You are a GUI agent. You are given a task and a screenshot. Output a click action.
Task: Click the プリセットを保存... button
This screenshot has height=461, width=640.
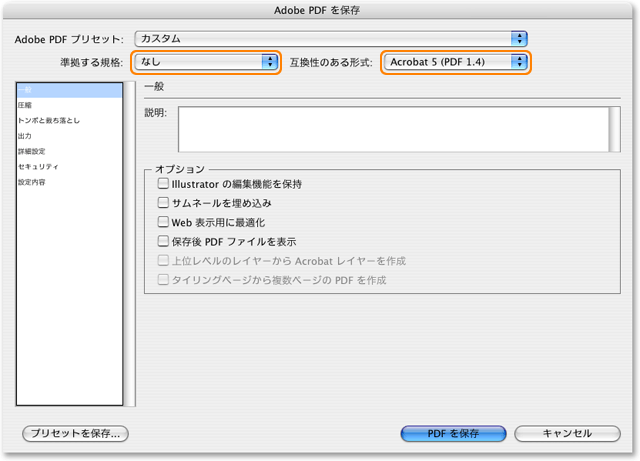76,434
